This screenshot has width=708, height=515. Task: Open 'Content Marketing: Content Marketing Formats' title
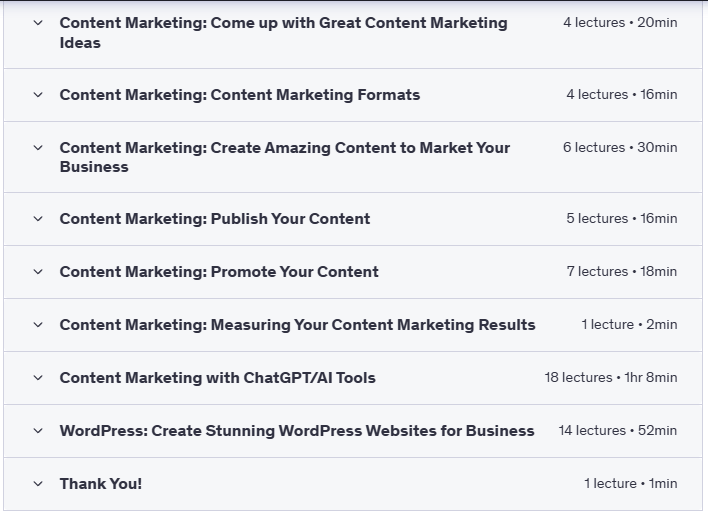point(240,95)
